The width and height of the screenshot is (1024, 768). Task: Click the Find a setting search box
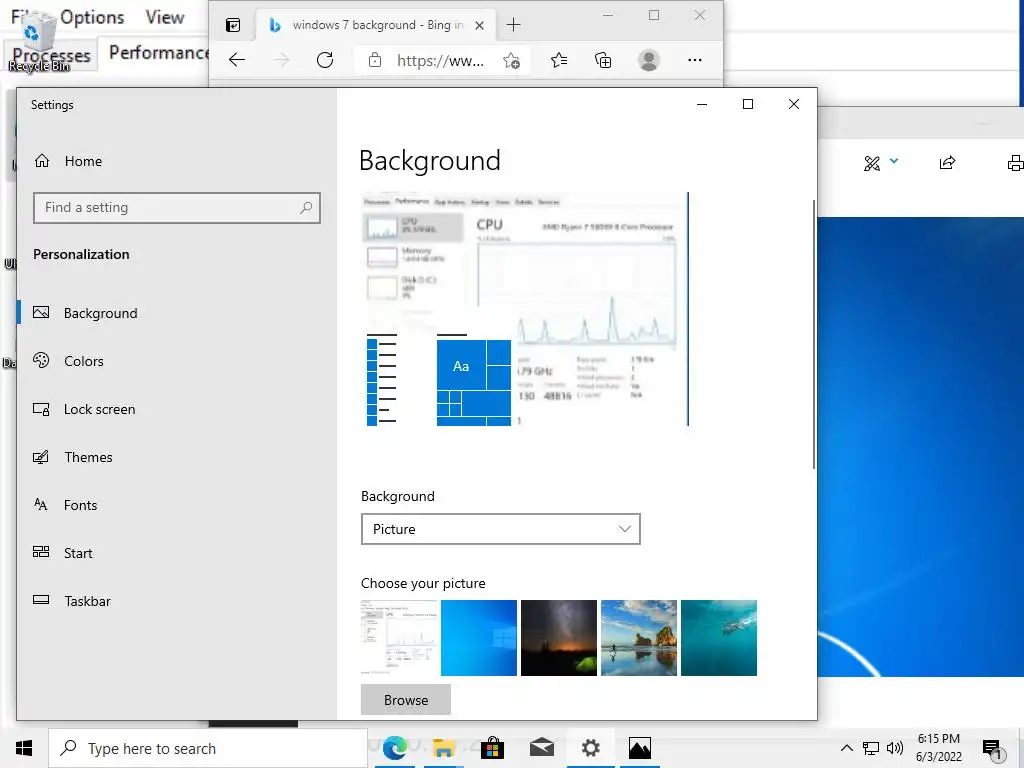pos(177,208)
